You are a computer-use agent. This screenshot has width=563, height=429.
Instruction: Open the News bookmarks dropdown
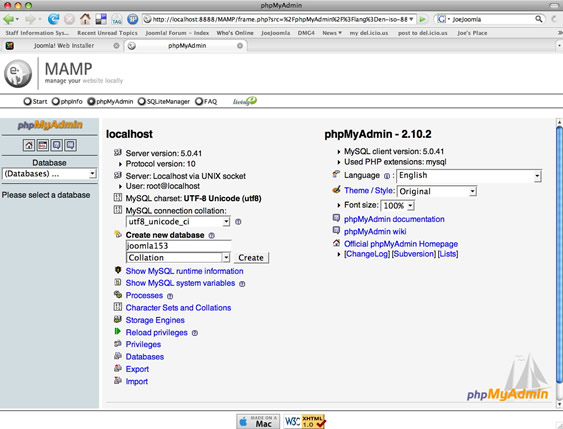pos(332,33)
